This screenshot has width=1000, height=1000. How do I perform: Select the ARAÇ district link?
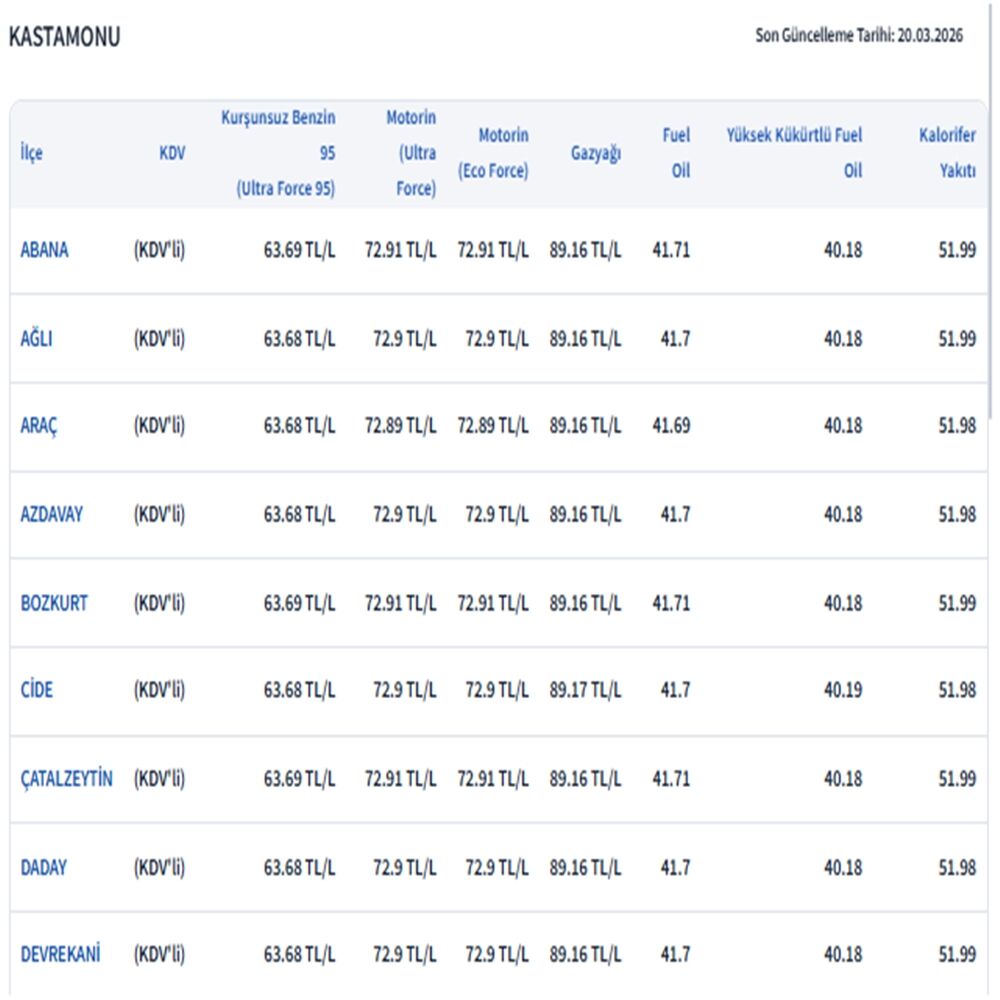coord(39,426)
